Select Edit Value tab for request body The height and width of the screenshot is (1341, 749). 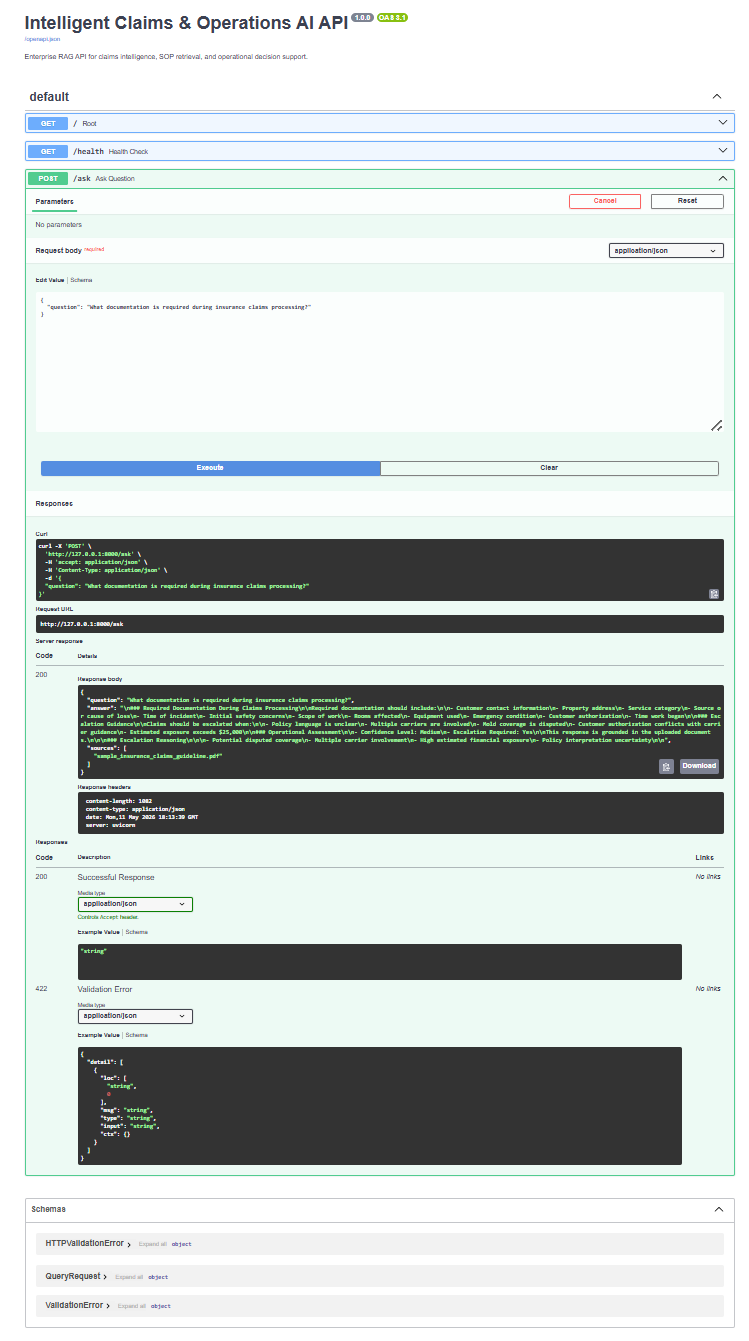click(x=50, y=280)
